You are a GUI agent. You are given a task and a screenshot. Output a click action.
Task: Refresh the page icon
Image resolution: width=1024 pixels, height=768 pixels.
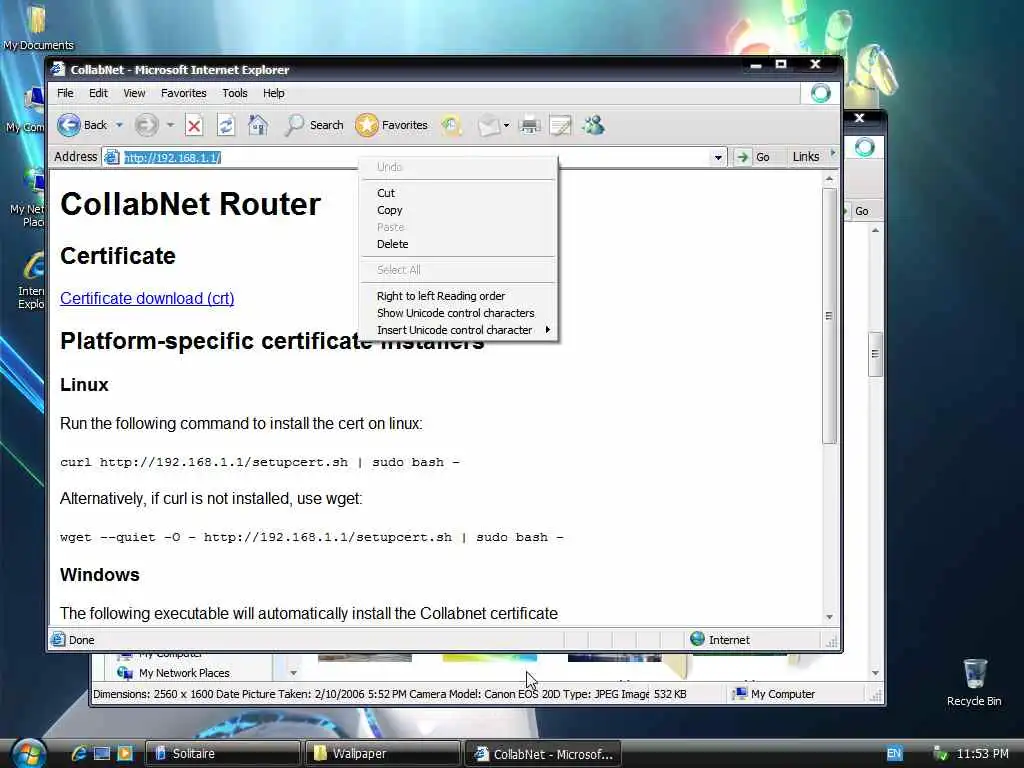click(x=226, y=125)
